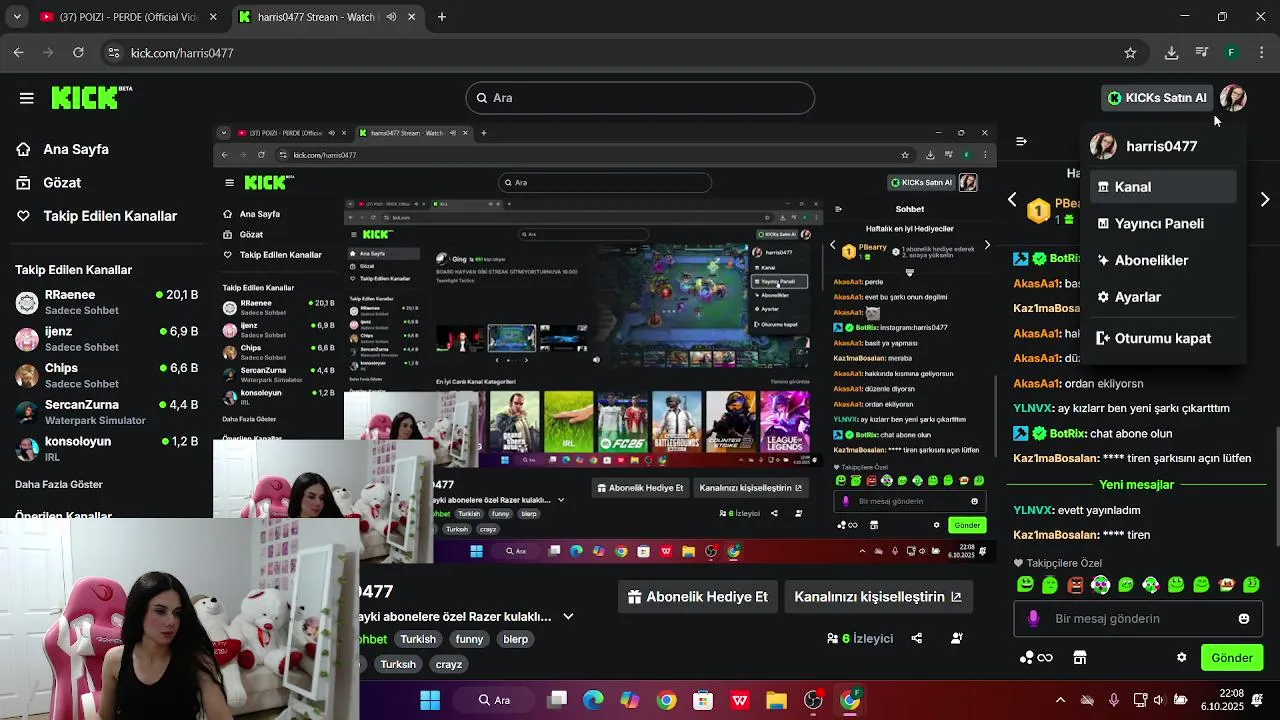Open the profile avatar at top right

[1232, 97]
